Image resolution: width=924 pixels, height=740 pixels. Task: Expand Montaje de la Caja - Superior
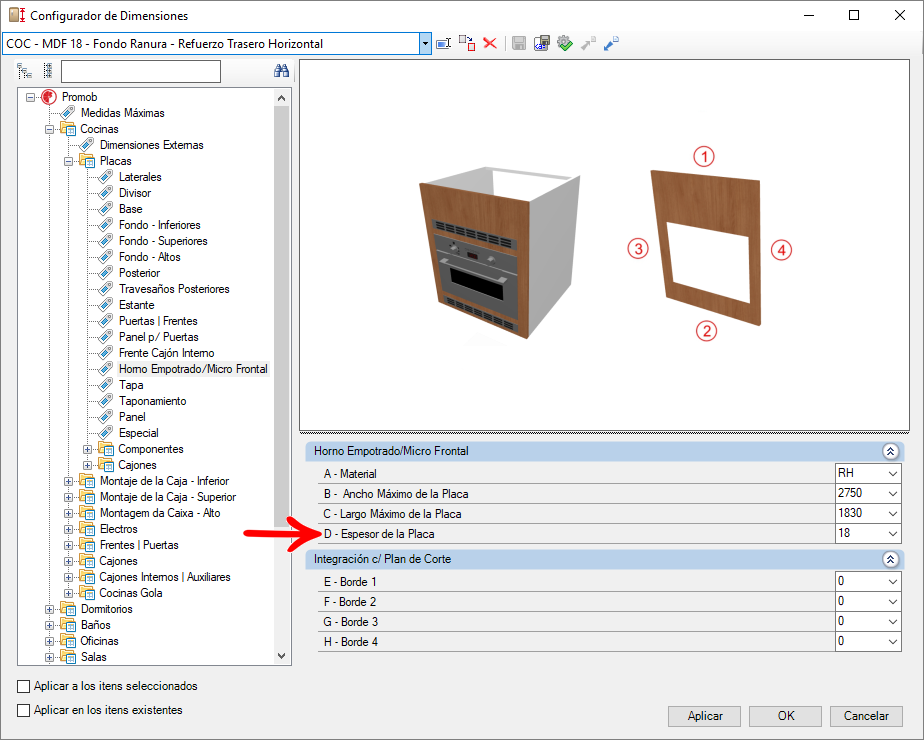(68, 497)
